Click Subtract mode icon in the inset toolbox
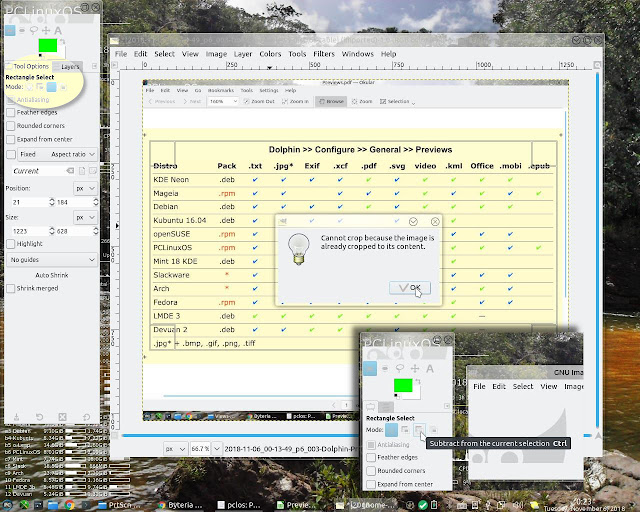Screen dimensions: 640x512 point(419,430)
